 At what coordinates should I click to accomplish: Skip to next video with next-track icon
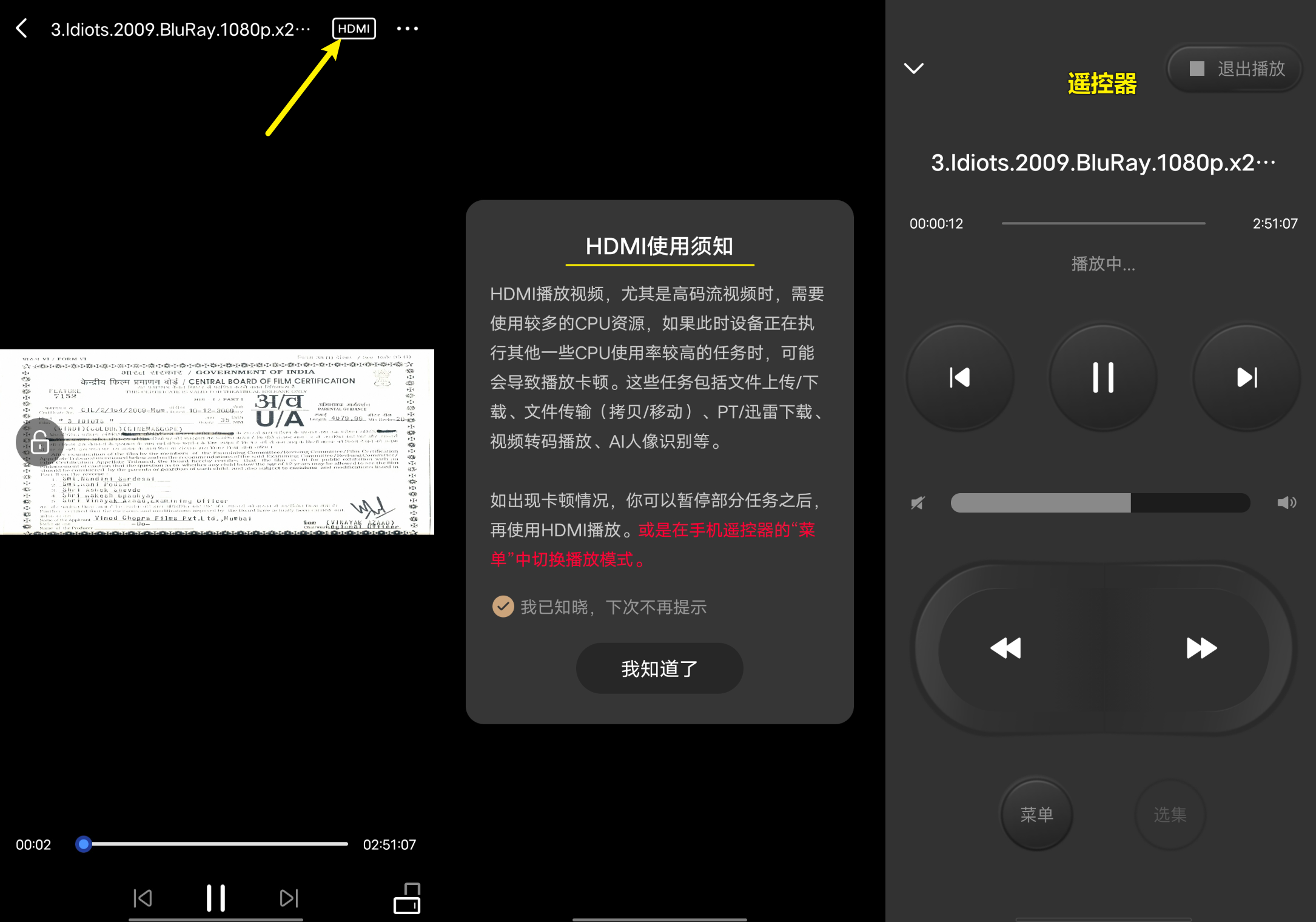tap(1246, 377)
